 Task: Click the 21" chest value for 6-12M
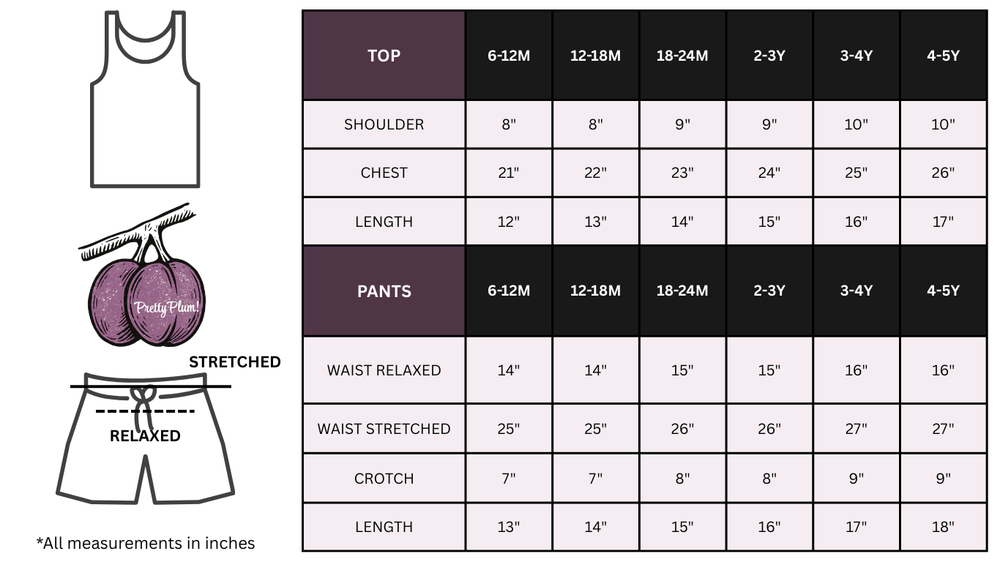pyautogui.click(x=509, y=173)
